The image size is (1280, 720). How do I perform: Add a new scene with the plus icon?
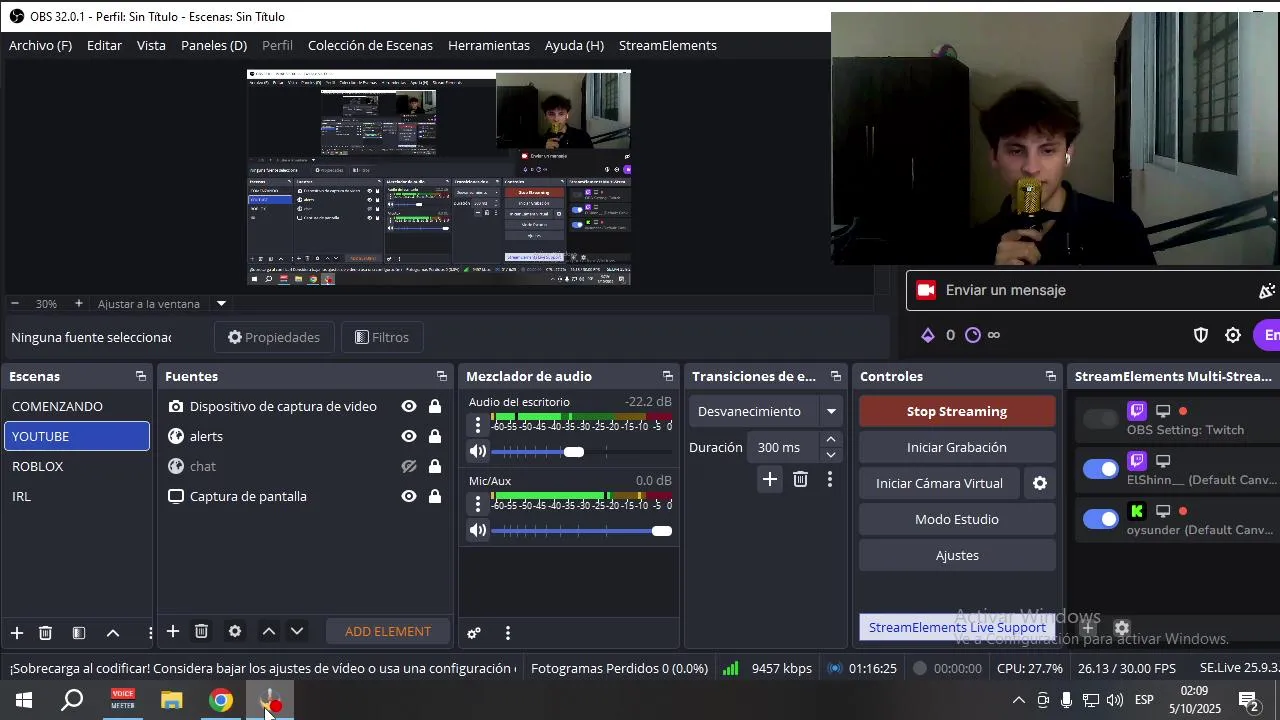pos(17,633)
